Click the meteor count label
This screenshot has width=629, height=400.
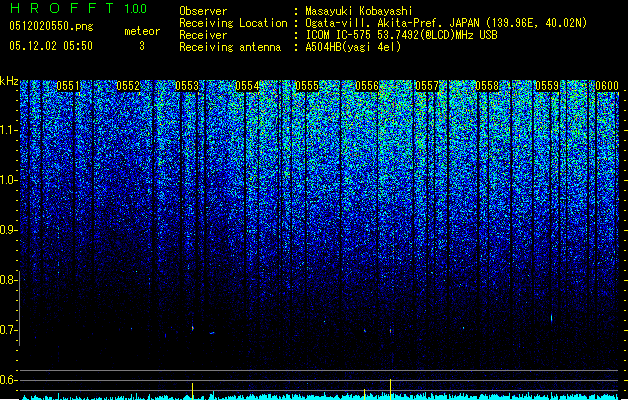142,31
